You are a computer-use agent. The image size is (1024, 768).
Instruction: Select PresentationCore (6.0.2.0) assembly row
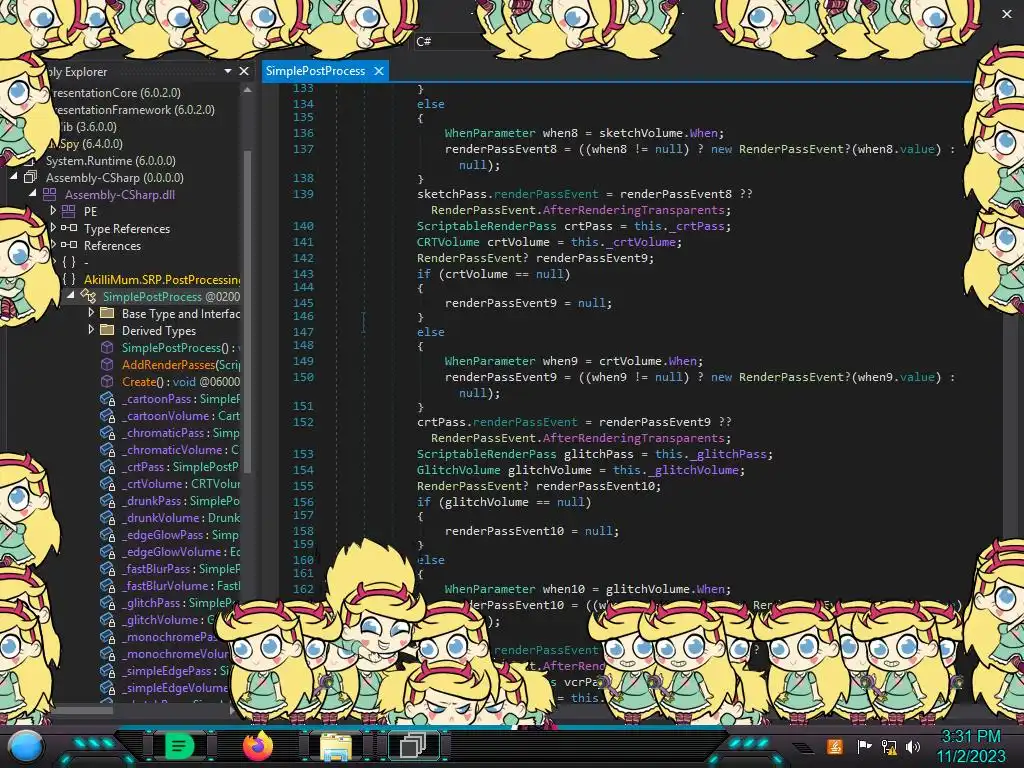coord(117,93)
